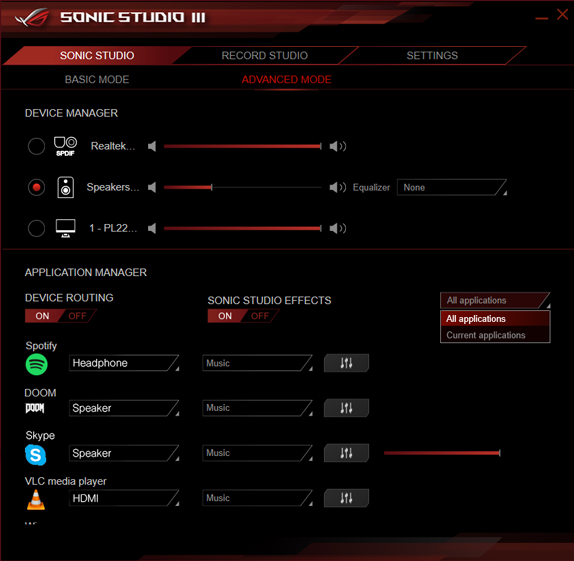
Task: Open Spotify's Headphone routing dropdown
Action: [124, 363]
